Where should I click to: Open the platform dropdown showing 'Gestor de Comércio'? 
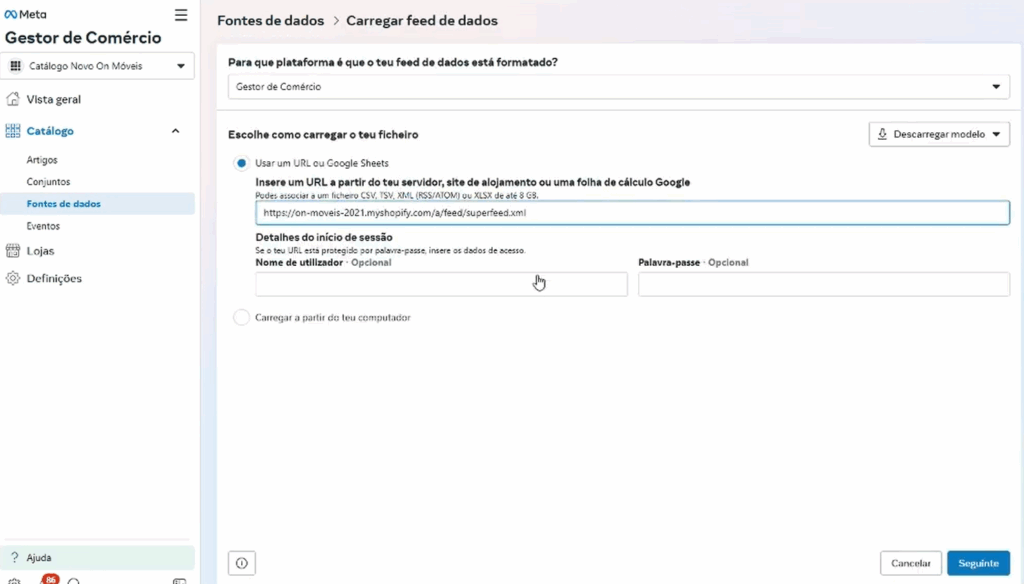(x=619, y=87)
